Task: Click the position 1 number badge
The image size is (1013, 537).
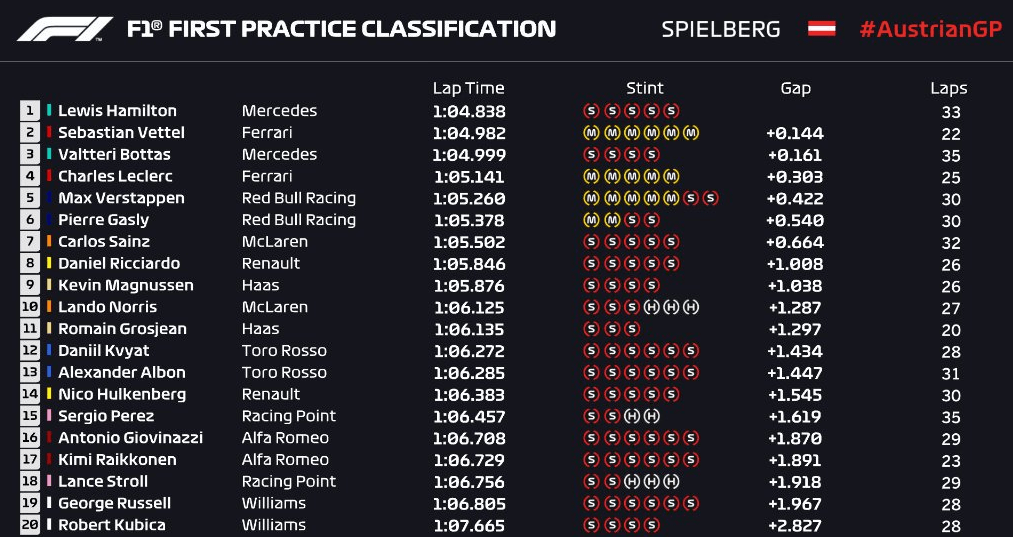Action: coord(30,111)
